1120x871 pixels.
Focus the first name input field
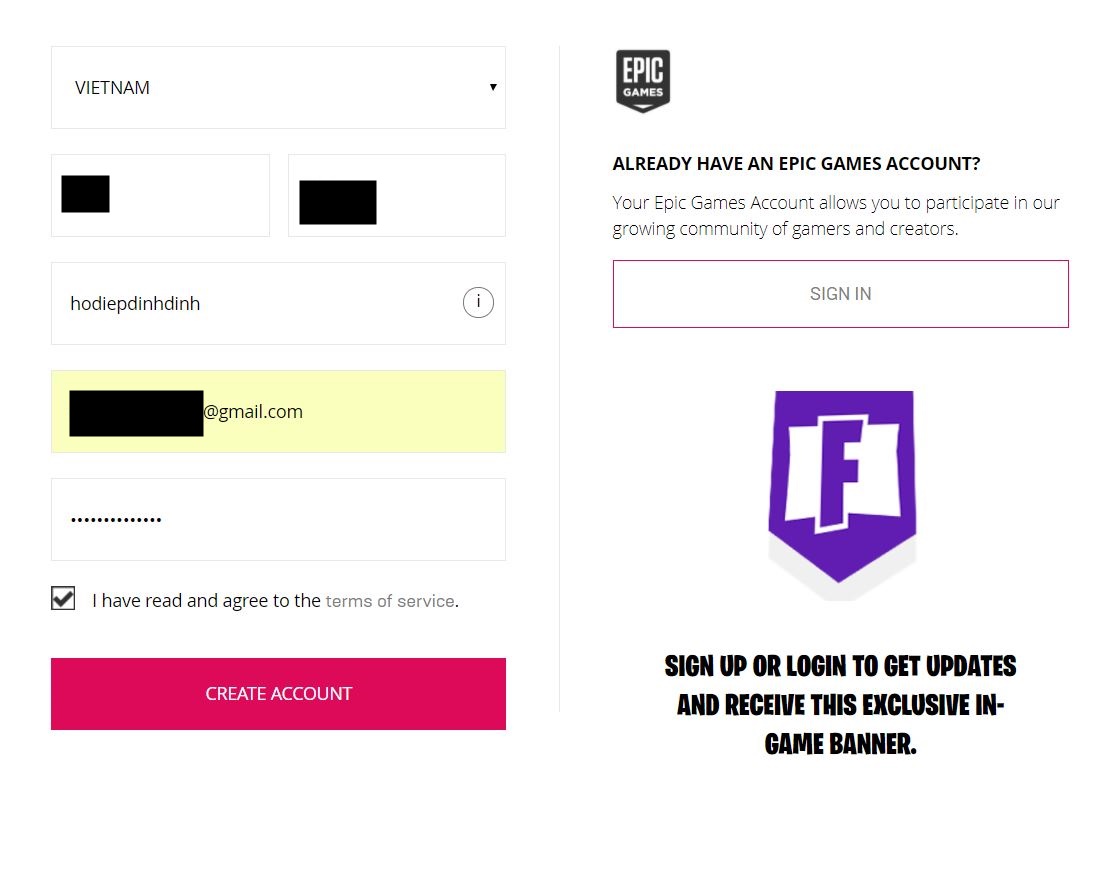(161, 195)
